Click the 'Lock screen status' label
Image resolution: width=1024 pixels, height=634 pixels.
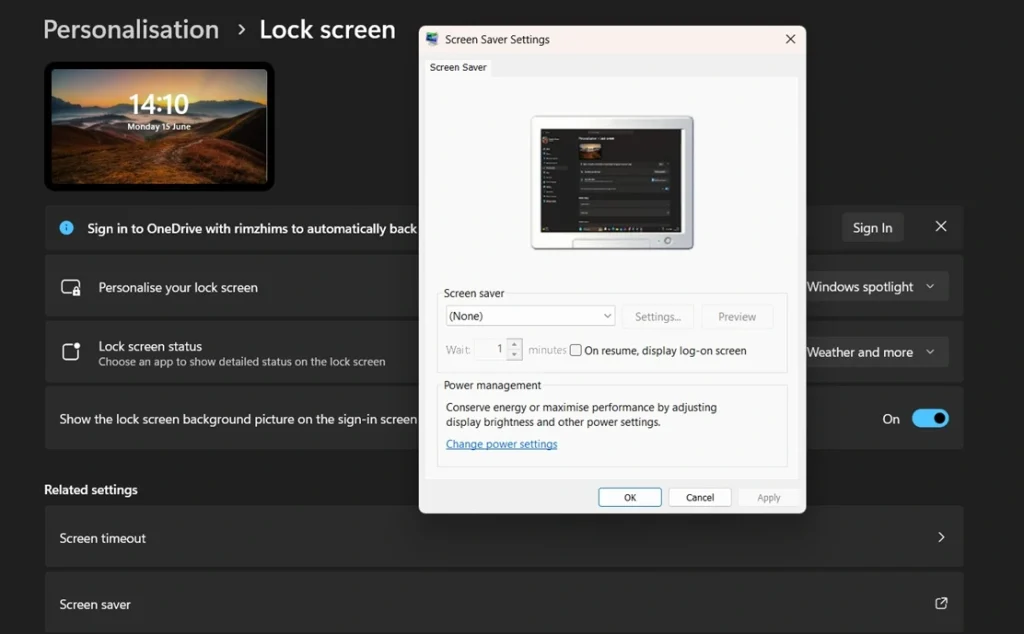pos(150,346)
